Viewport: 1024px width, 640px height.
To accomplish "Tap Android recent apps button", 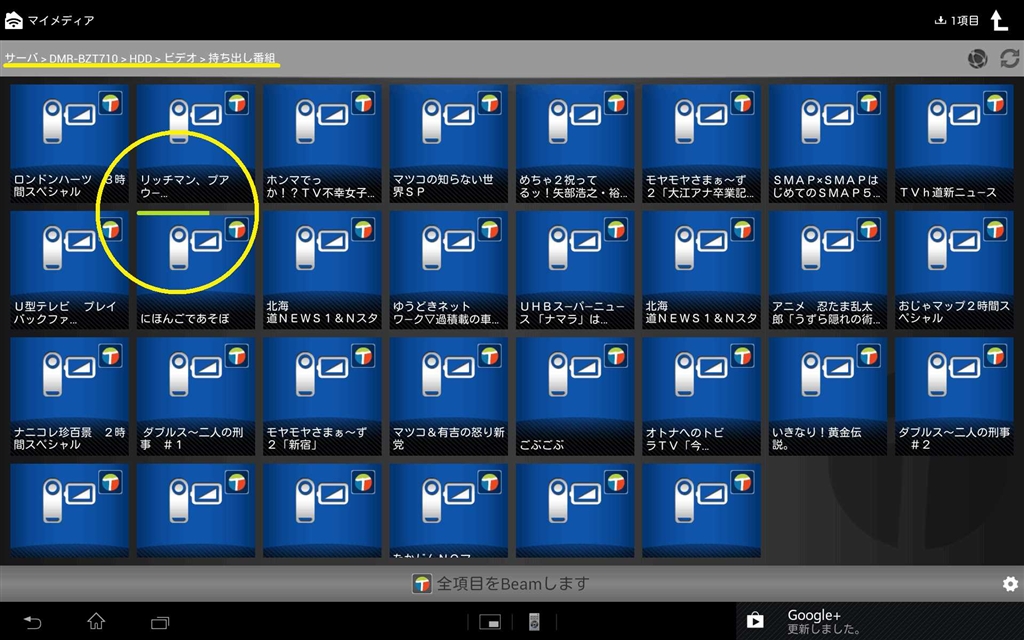I will [160, 622].
